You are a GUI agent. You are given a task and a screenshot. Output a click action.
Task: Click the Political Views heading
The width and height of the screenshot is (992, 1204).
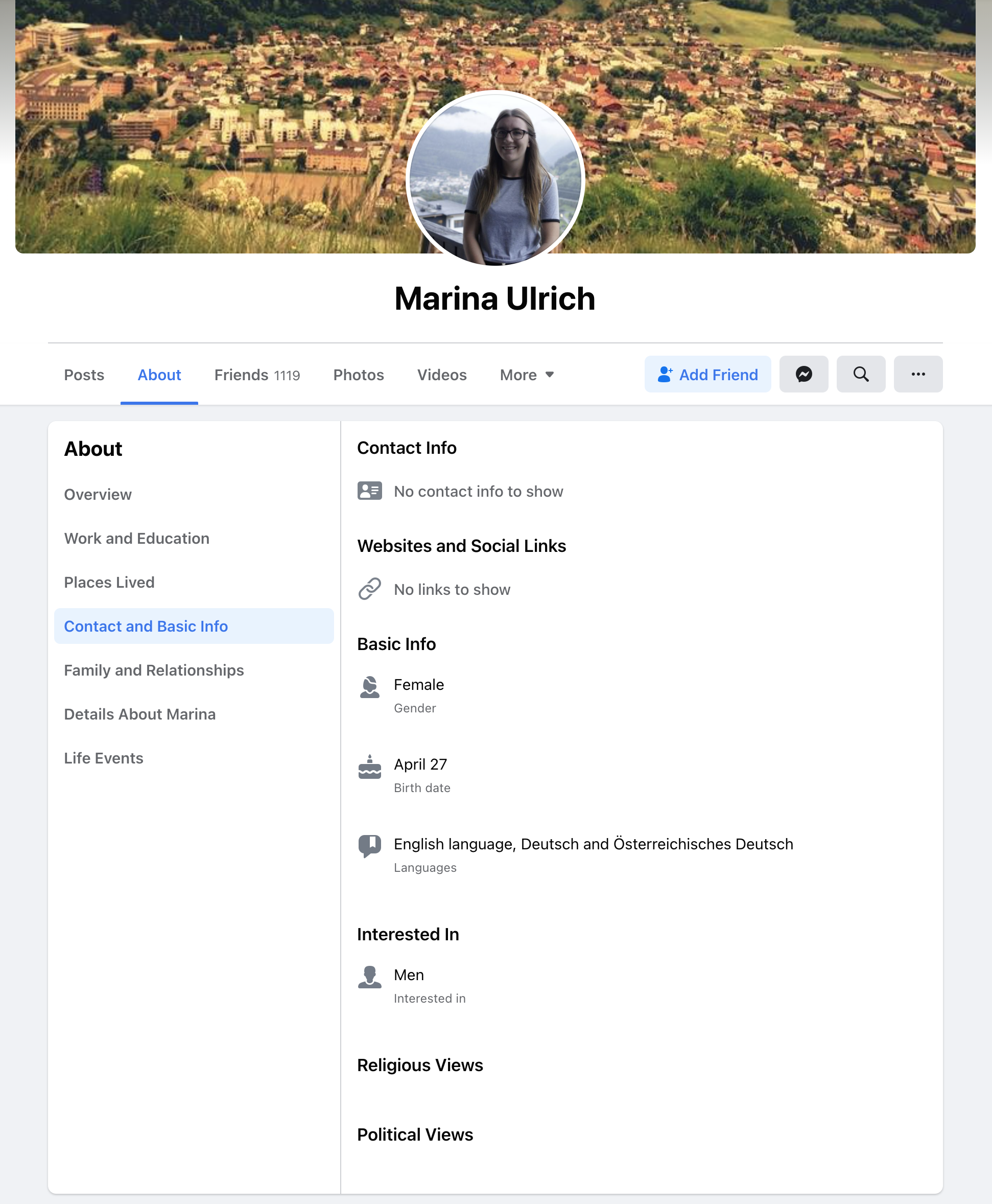point(415,1134)
